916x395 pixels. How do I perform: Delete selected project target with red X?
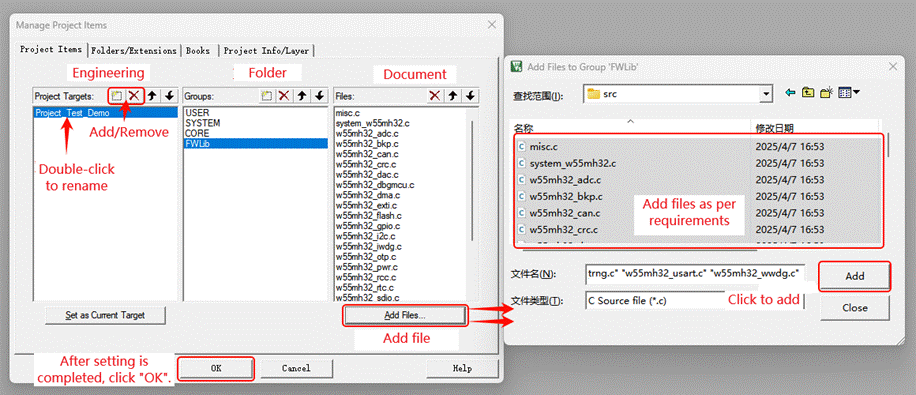[x=134, y=96]
